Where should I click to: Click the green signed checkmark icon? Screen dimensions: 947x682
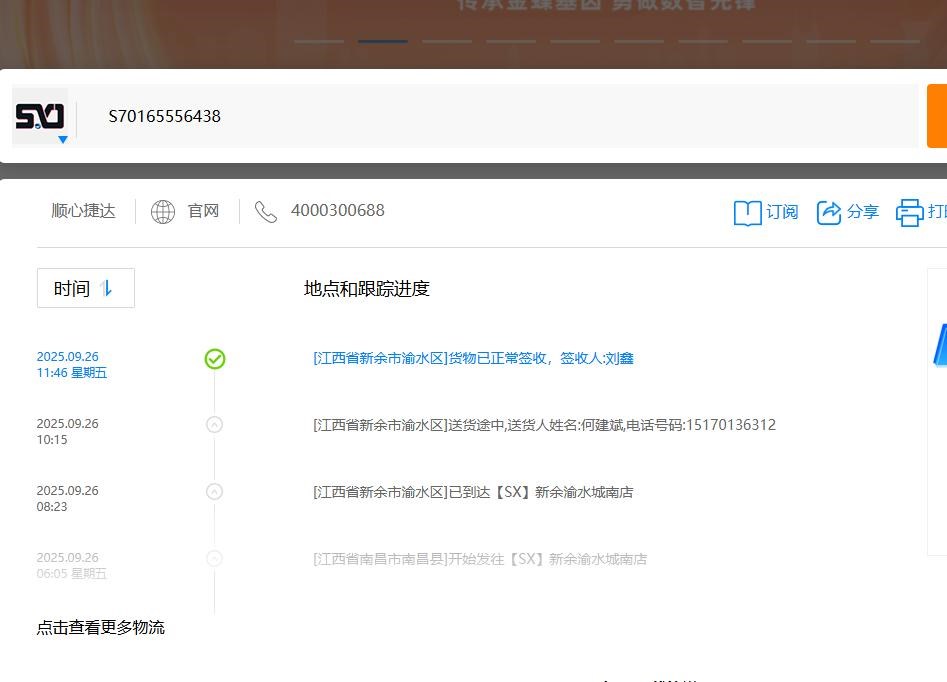click(x=214, y=359)
